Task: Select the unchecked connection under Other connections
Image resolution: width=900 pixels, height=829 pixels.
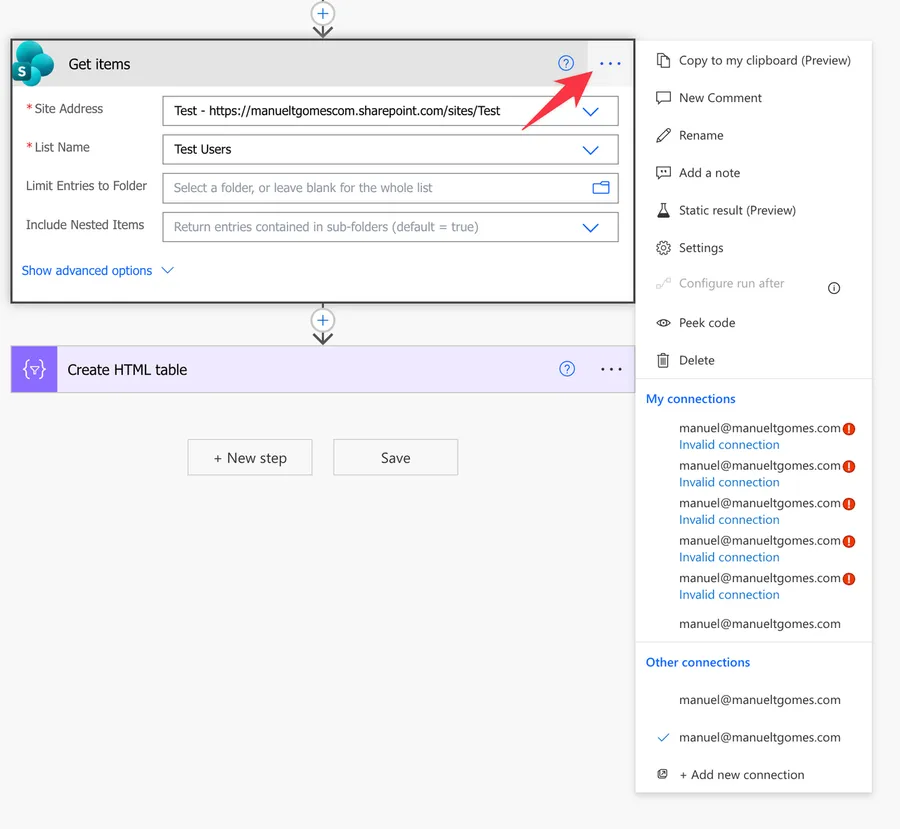Action: pyautogui.click(x=759, y=700)
